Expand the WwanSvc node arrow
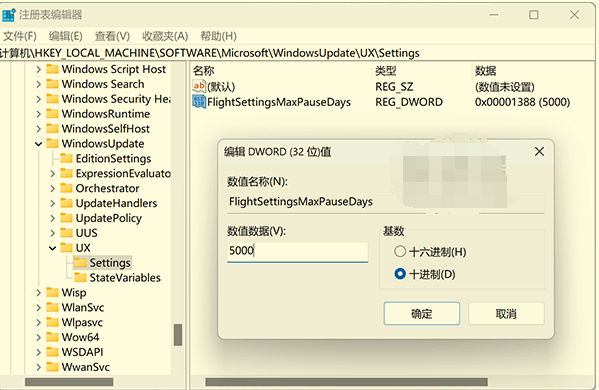The width and height of the screenshot is (599, 390). [x=38, y=367]
